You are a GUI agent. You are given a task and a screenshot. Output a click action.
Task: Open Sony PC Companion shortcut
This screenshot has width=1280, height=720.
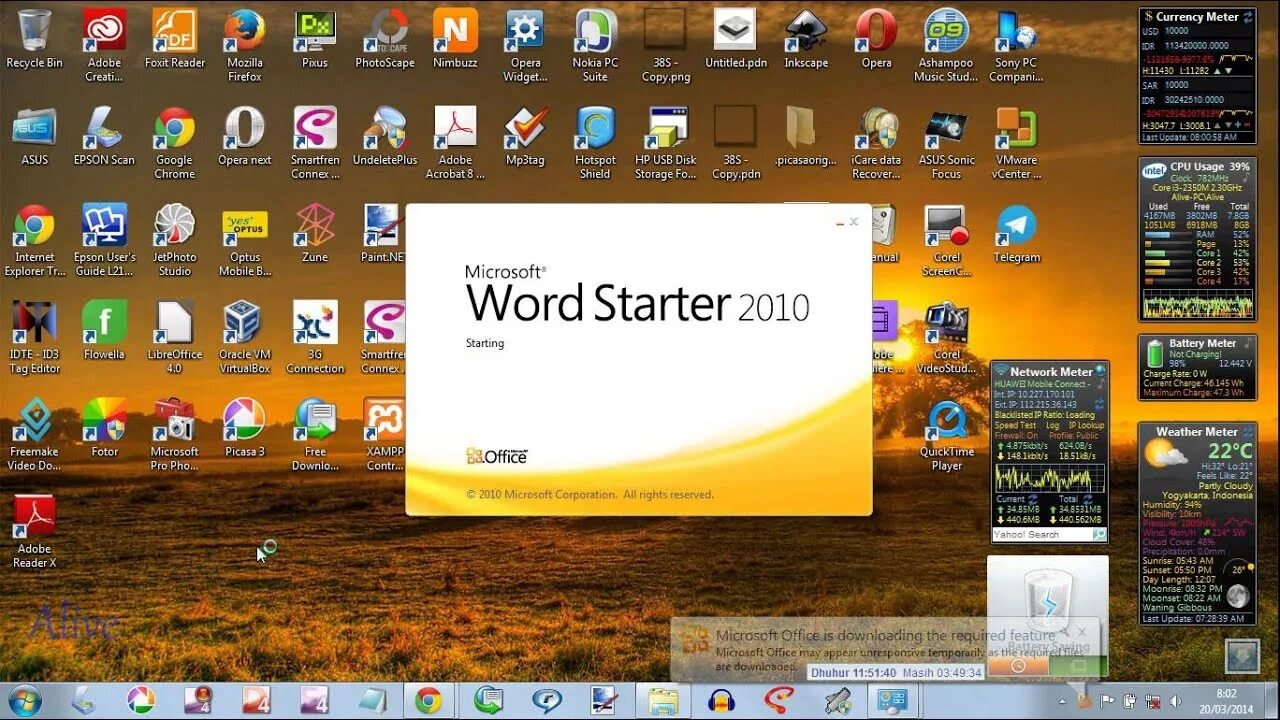(1016, 46)
